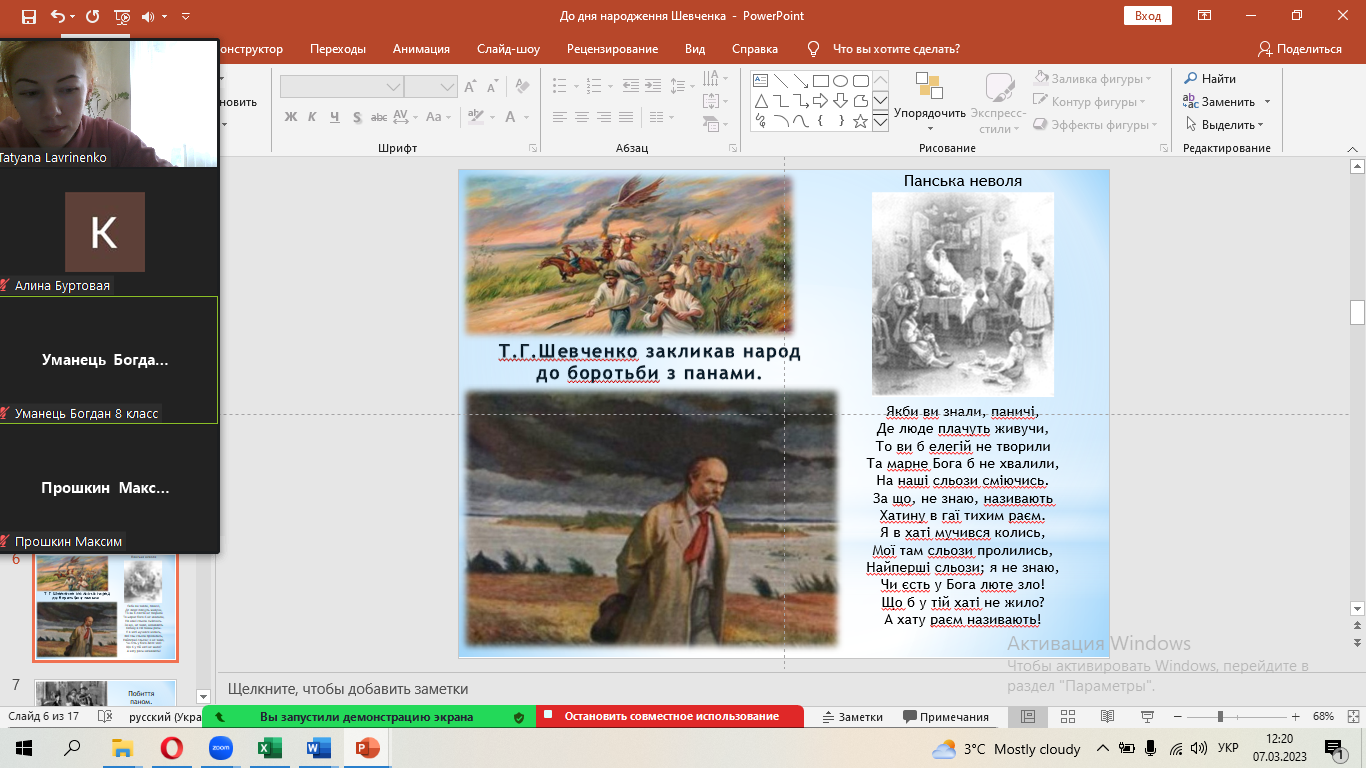The width and height of the screenshot is (1366, 768).
Task: Switch to the Слайд-шоу tab
Action: (x=508, y=49)
